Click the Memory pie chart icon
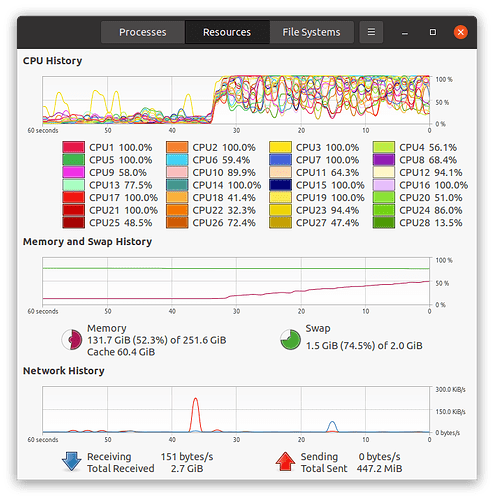The height and width of the screenshot is (500, 495). (72, 340)
